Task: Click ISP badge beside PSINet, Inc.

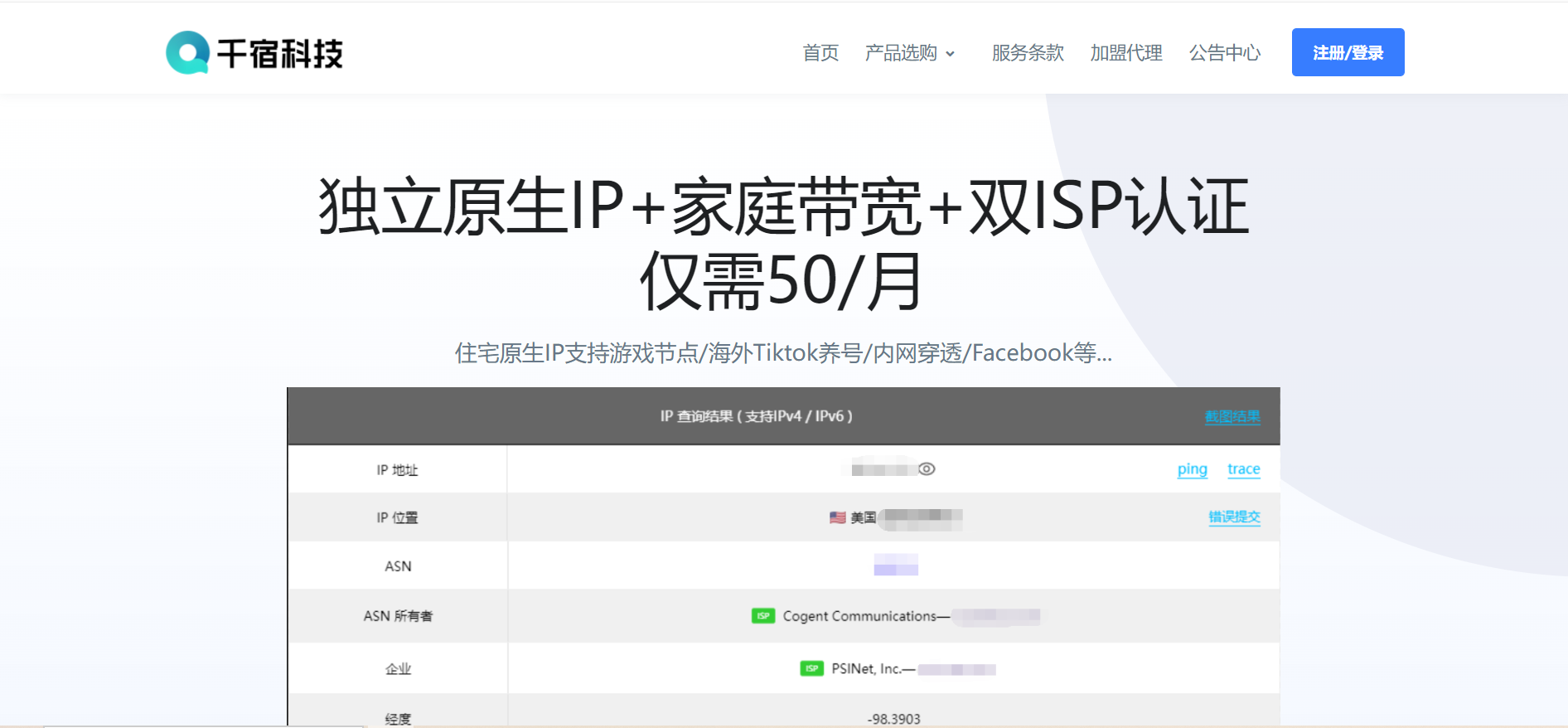Action: pyautogui.click(x=812, y=668)
